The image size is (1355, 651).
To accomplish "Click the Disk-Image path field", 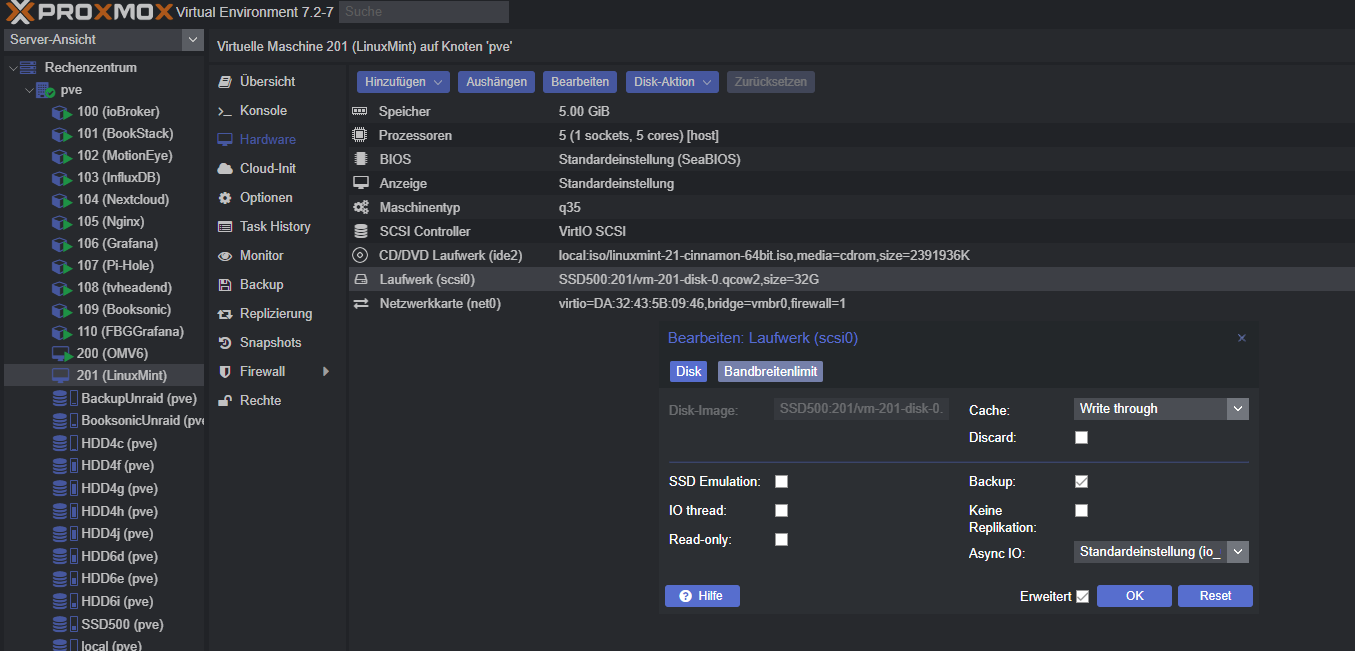I will pyautogui.click(x=861, y=408).
